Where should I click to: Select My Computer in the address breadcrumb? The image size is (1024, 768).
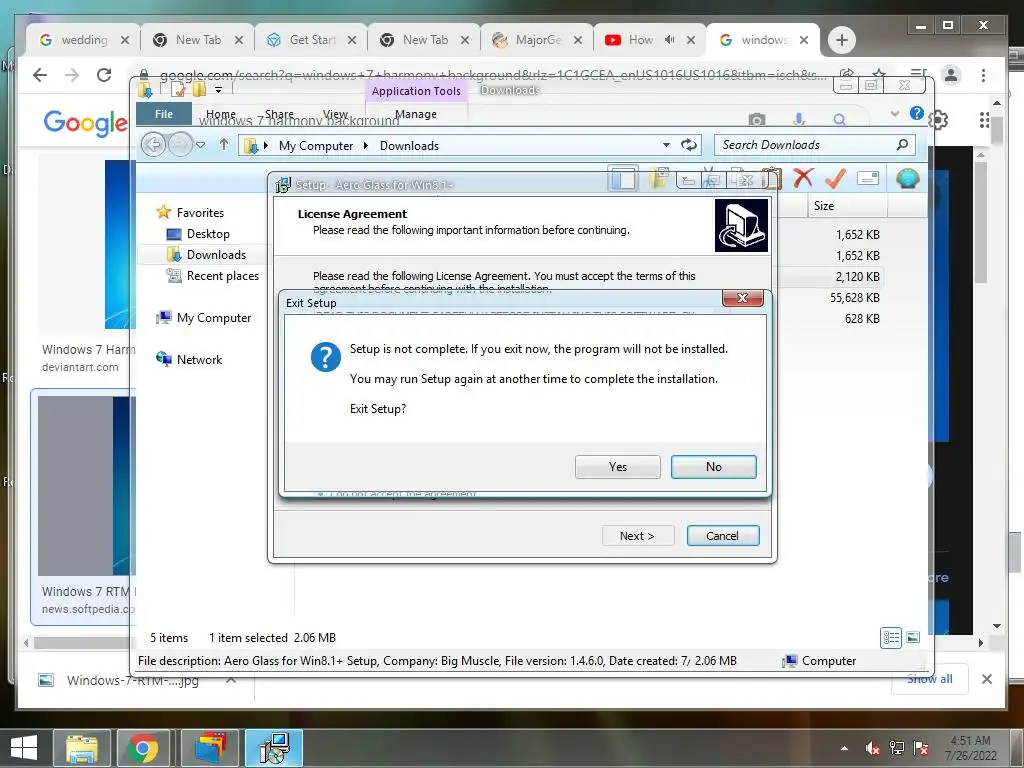click(316, 146)
